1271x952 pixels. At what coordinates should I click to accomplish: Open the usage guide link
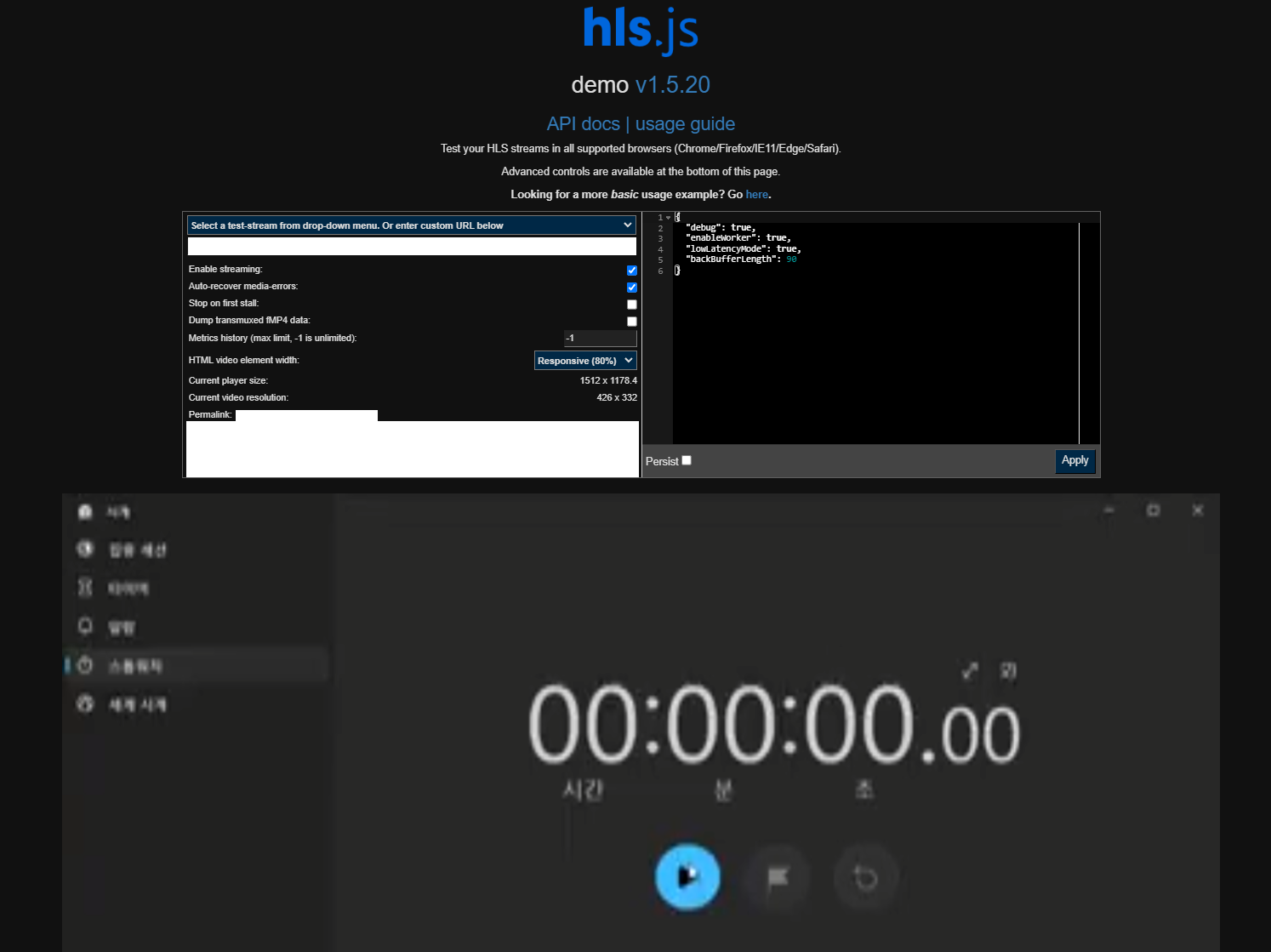pos(685,124)
